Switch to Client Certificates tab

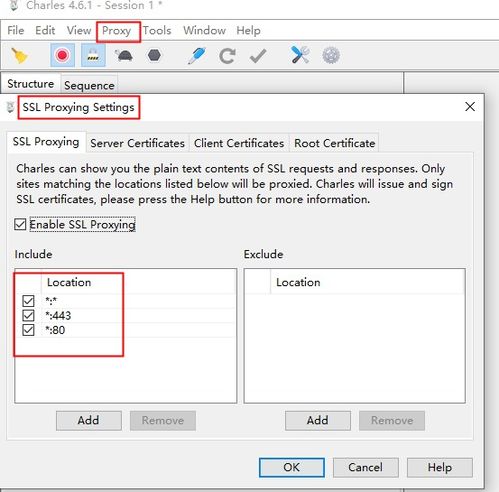tap(239, 143)
